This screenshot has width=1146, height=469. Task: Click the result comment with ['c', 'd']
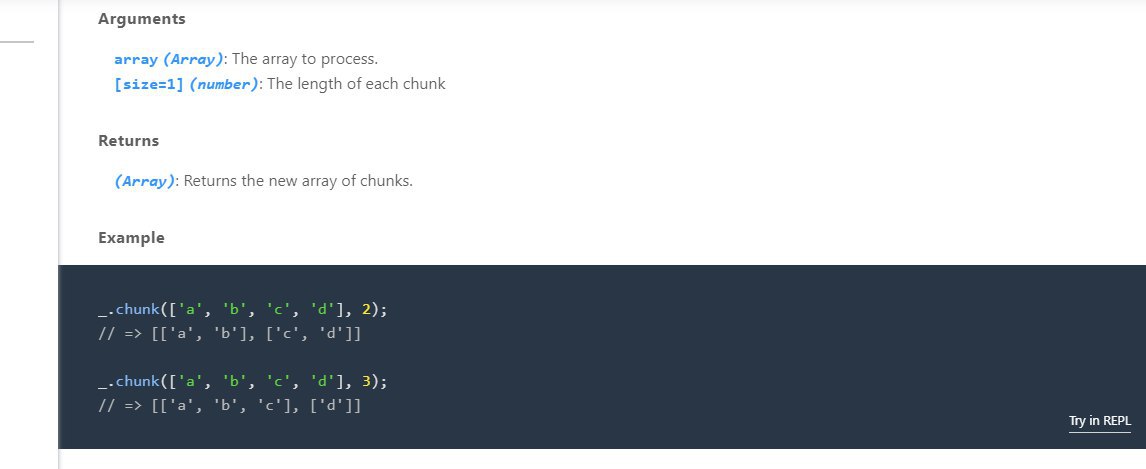click(229, 333)
